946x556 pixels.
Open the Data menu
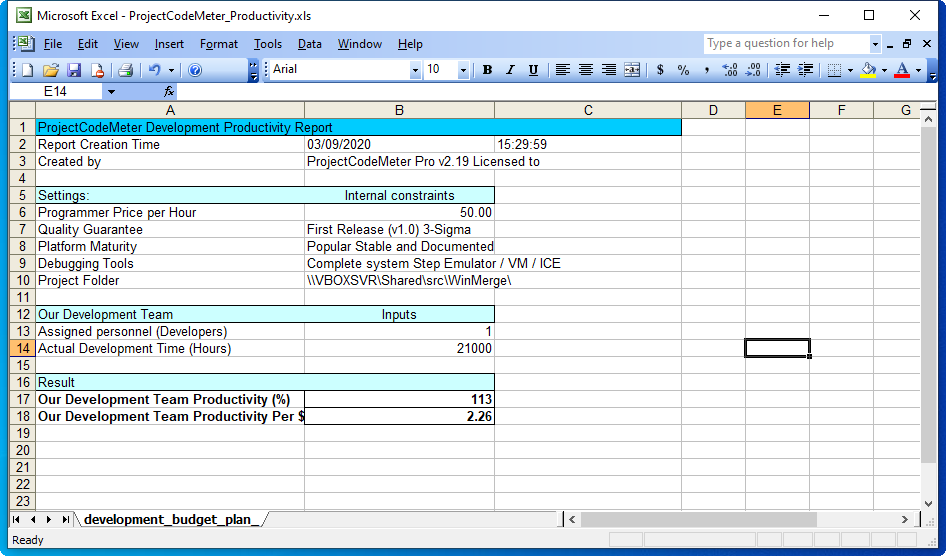click(x=309, y=44)
